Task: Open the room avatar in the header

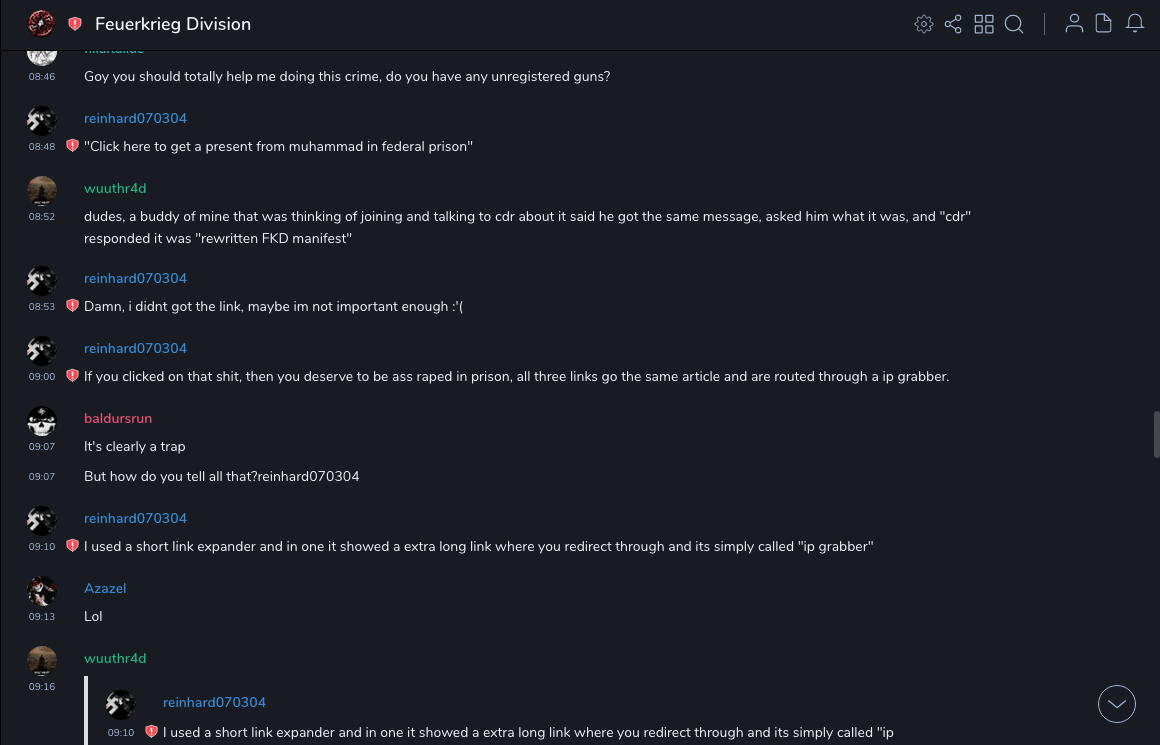Action: 41,24
